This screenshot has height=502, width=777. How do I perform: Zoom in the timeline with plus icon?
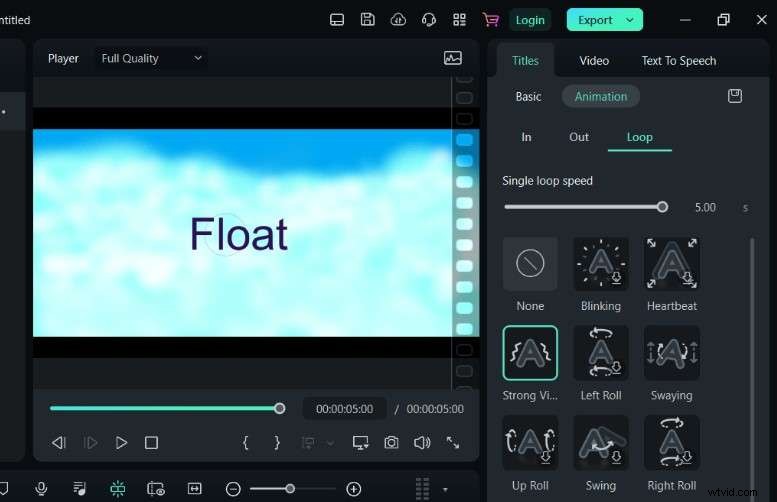(x=353, y=489)
